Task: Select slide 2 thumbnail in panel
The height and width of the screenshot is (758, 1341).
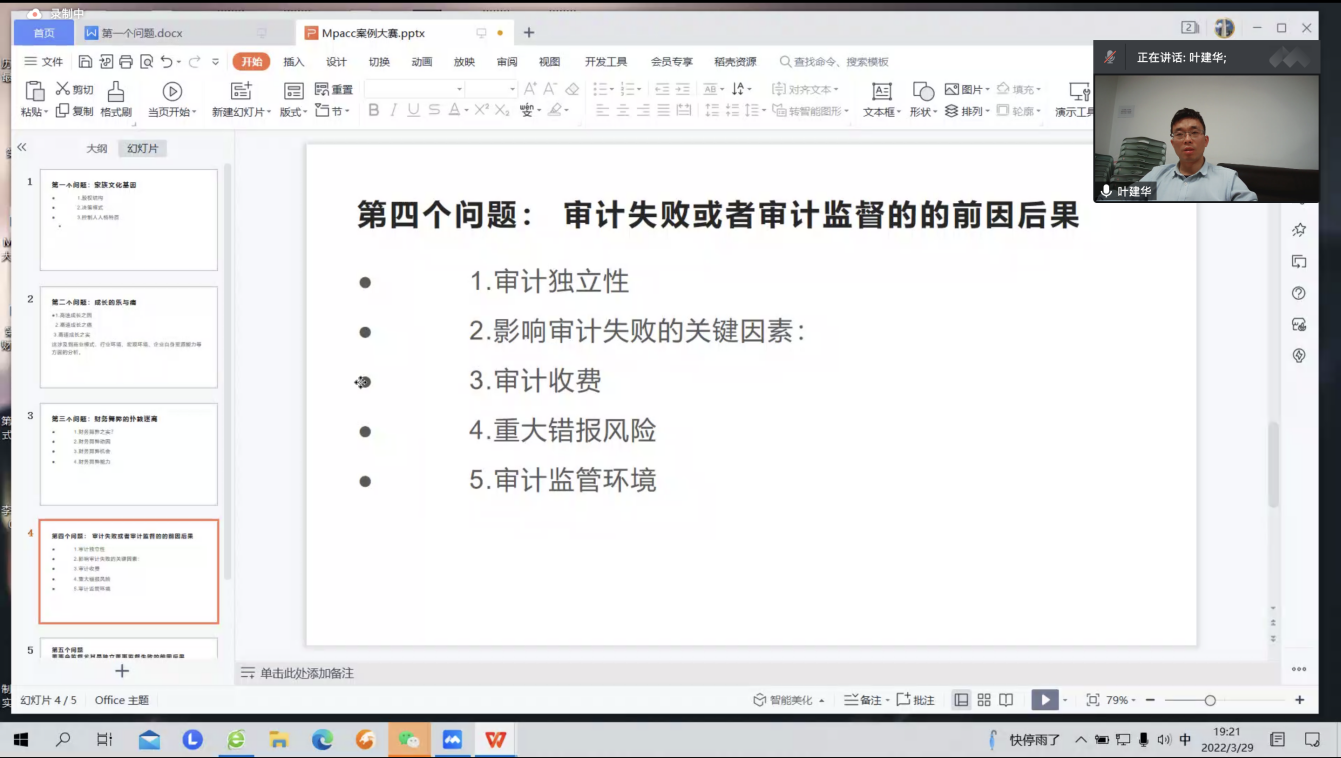Action: click(128, 337)
